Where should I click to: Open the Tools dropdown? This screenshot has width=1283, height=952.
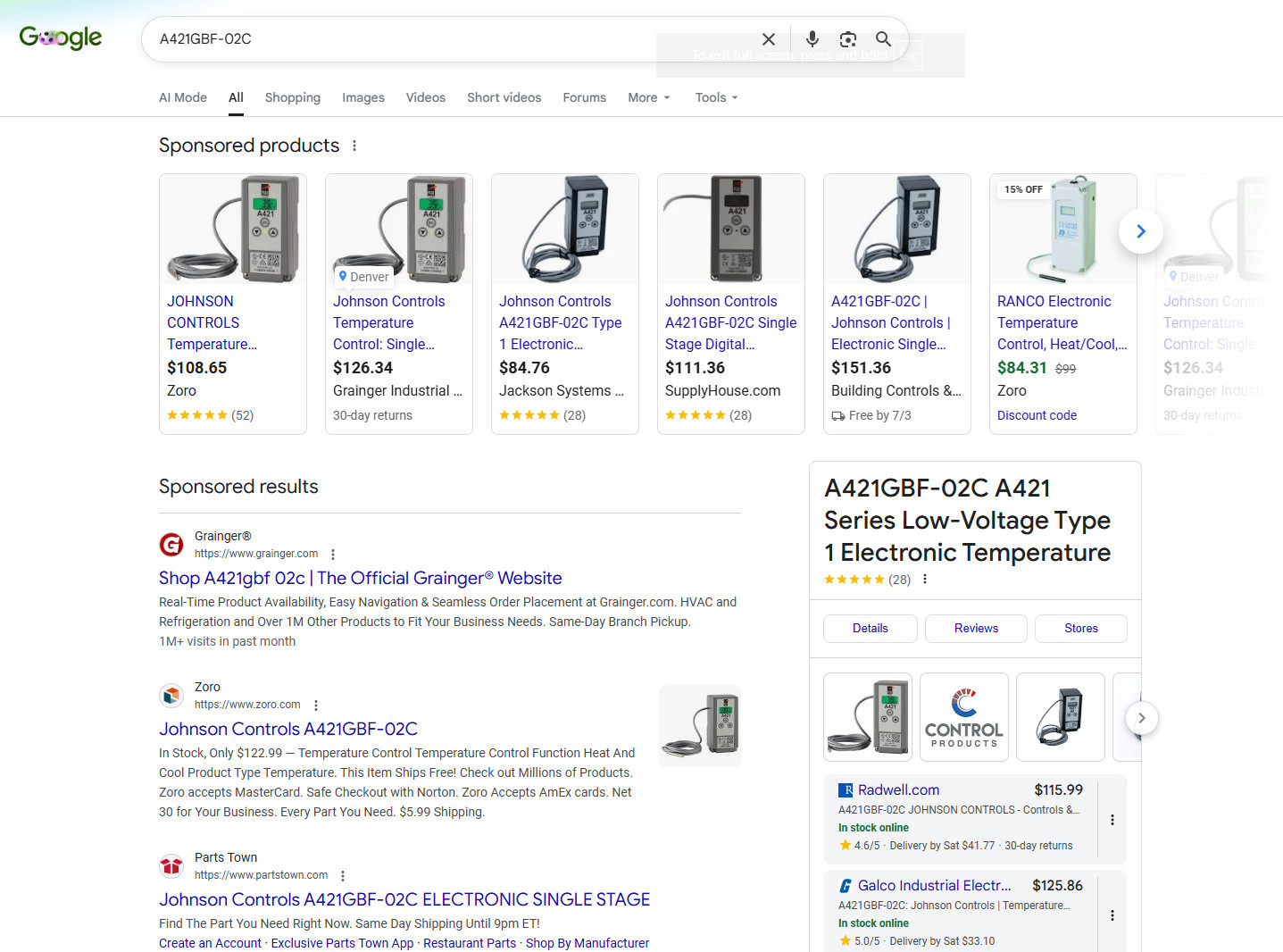[717, 97]
